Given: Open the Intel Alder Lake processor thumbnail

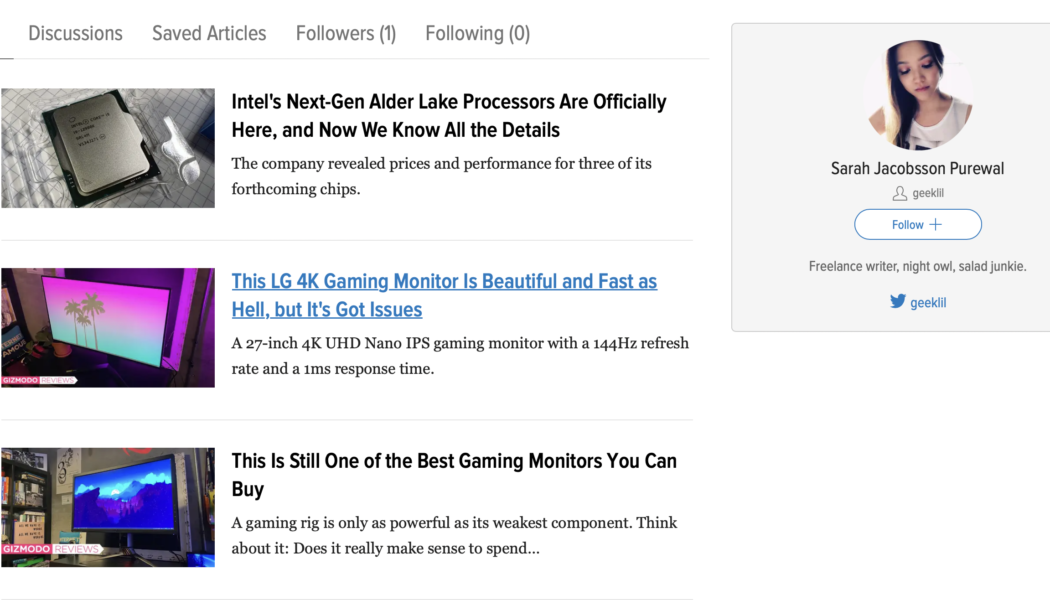Looking at the screenshot, I should (108, 148).
